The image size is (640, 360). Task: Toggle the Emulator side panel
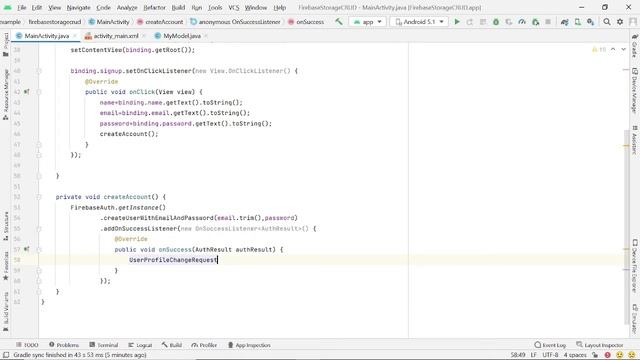(x=634, y=319)
